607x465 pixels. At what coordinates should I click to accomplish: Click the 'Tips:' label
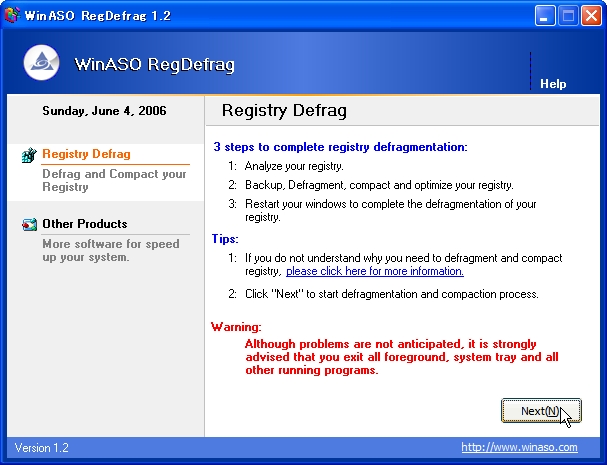(225, 239)
